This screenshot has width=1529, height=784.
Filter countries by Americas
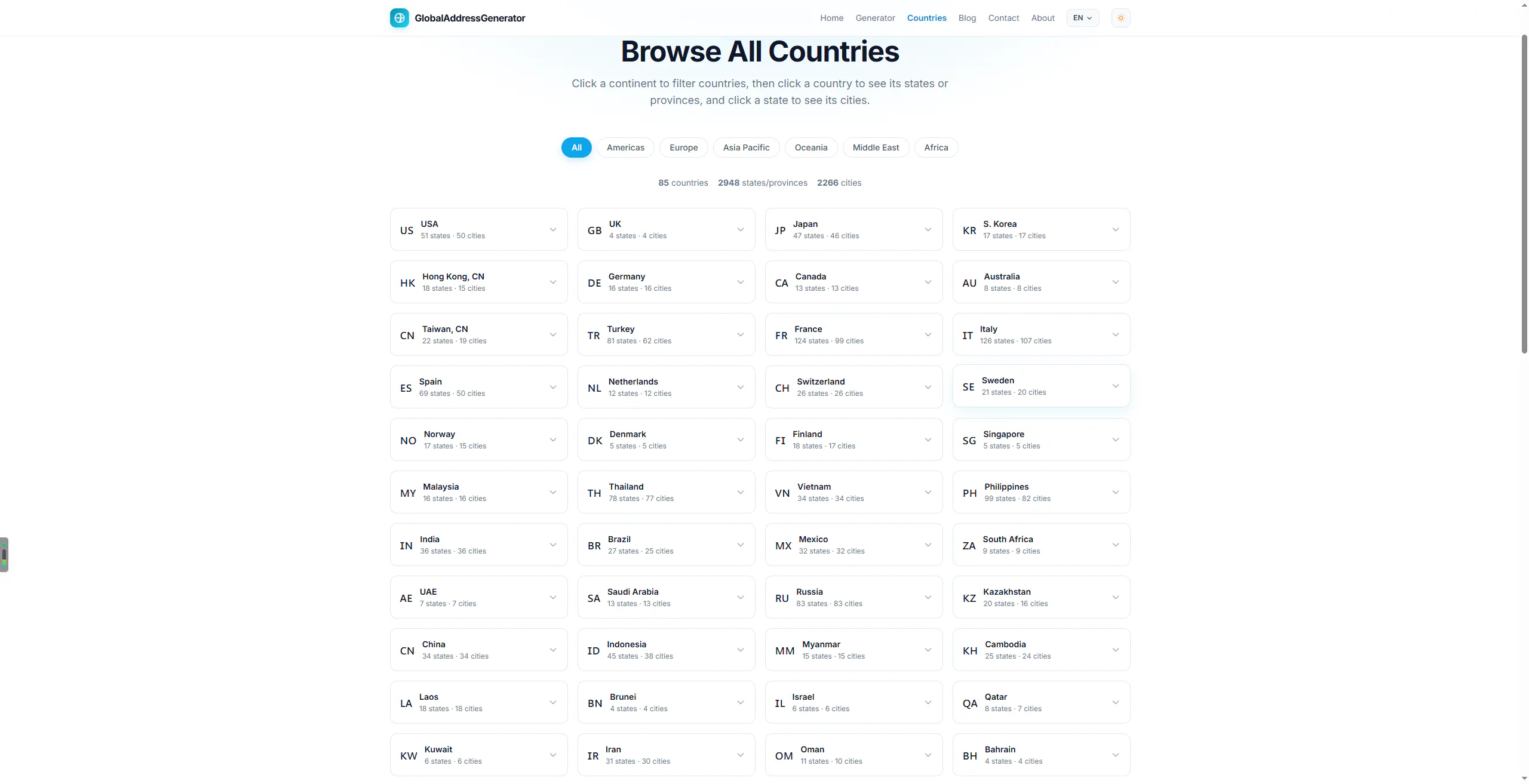click(x=625, y=147)
